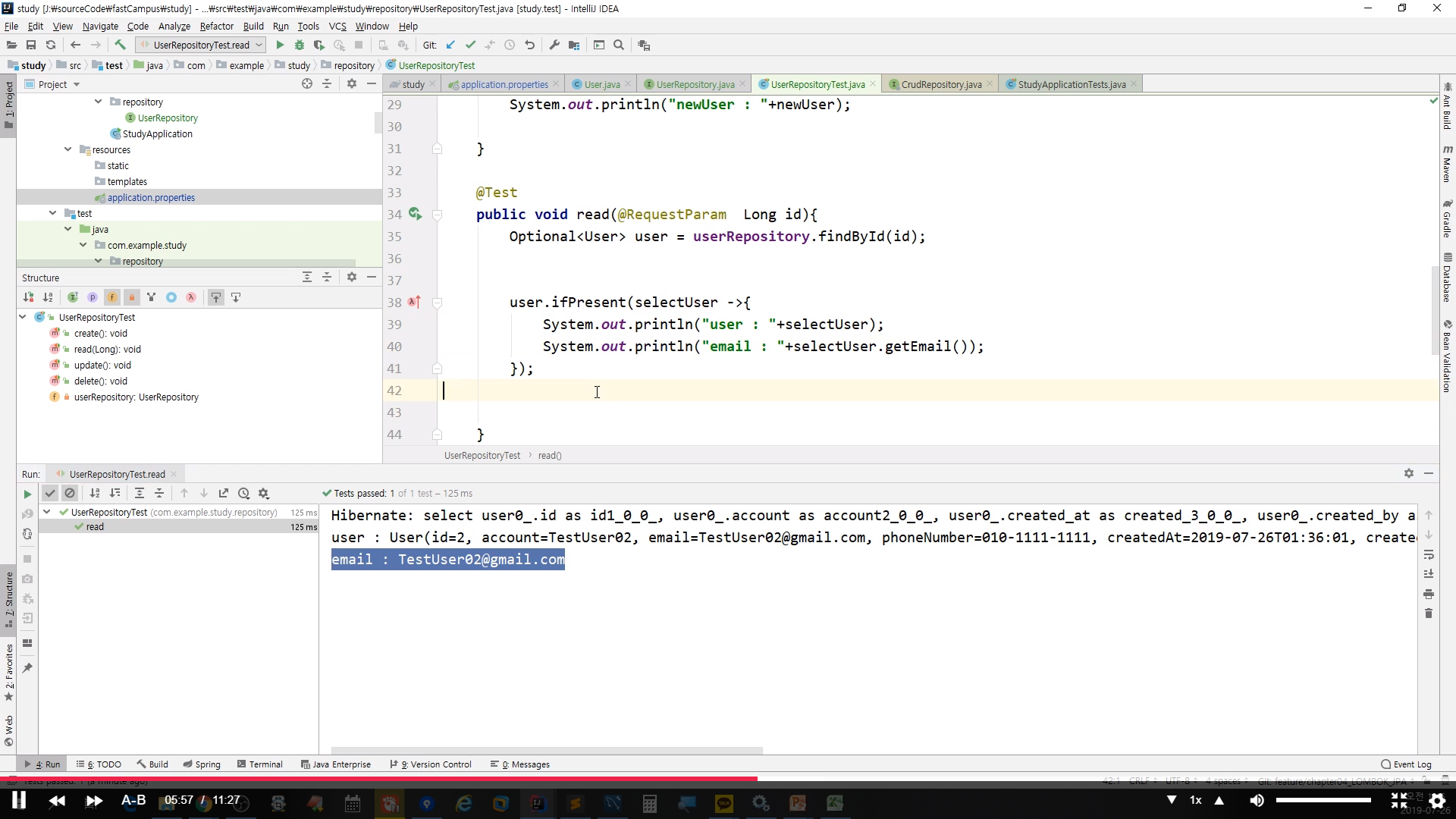This screenshot has height=819, width=1456.
Task: Click the Debug bug icon in toolbar
Action: pos(300,45)
